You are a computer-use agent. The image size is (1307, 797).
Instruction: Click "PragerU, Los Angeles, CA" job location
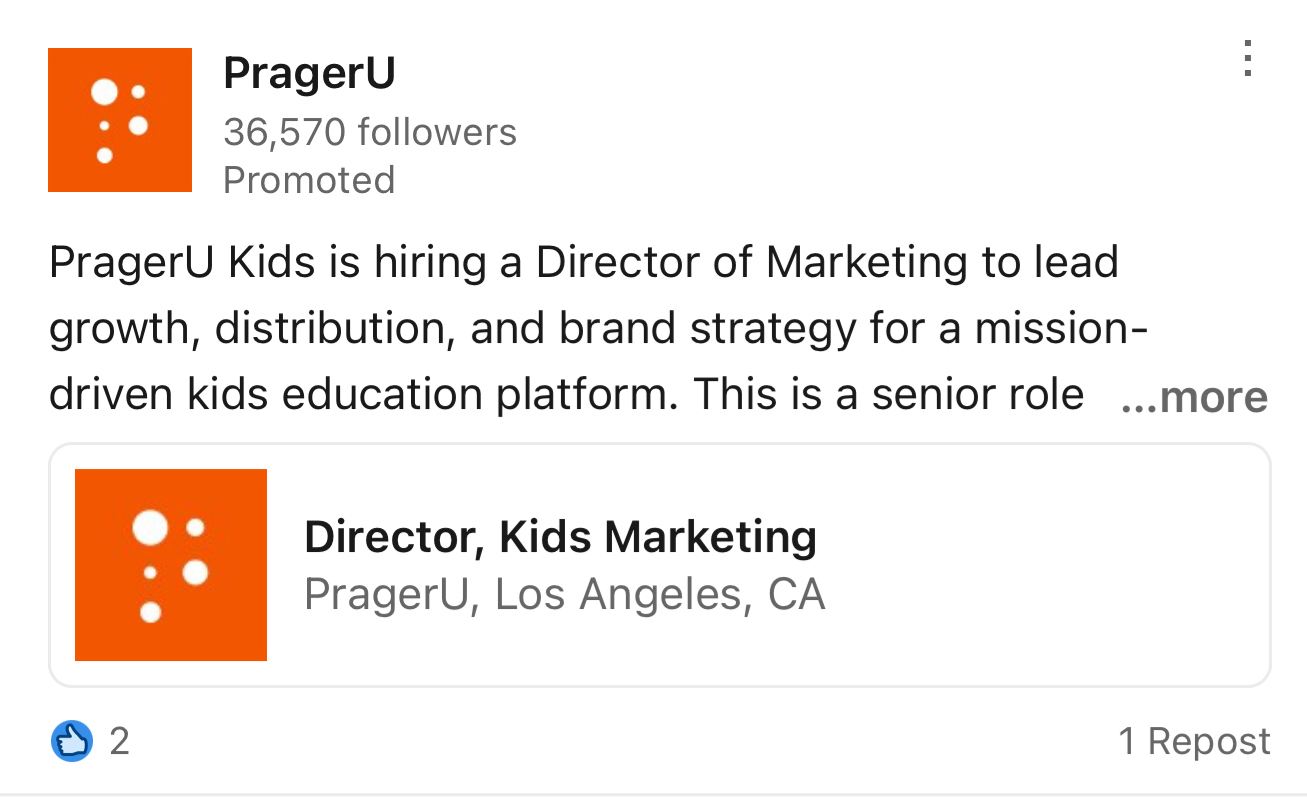pyautogui.click(x=564, y=594)
